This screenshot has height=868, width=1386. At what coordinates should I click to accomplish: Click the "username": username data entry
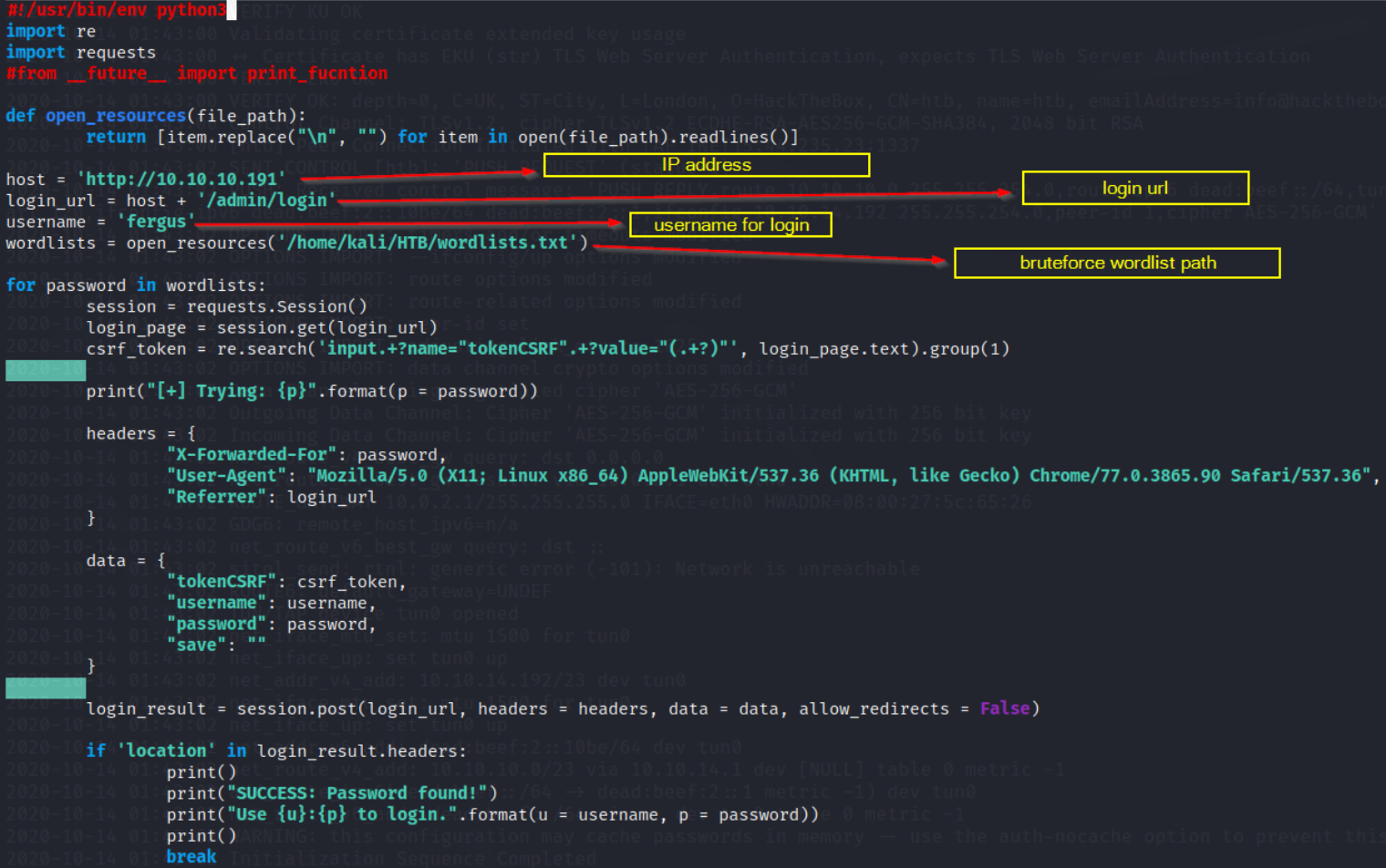tap(271, 603)
